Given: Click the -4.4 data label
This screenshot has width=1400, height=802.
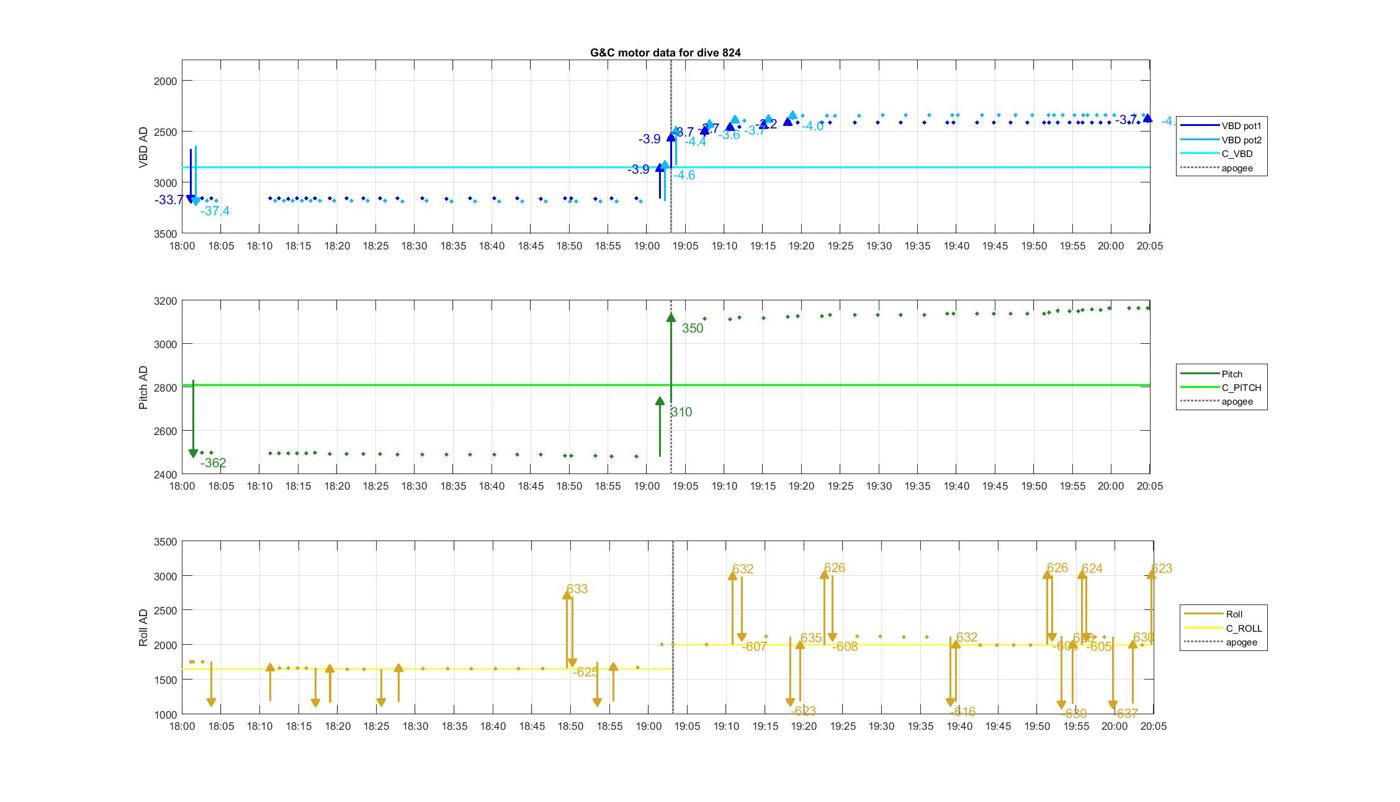Looking at the screenshot, I should pyautogui.click(x=695, y=142).
